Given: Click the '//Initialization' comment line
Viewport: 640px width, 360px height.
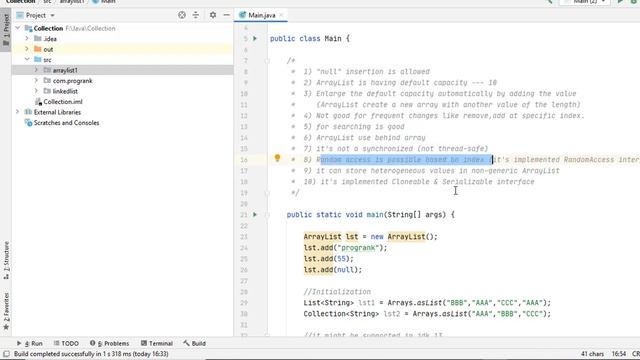Looking at the screenshot, I should point(337,292).
